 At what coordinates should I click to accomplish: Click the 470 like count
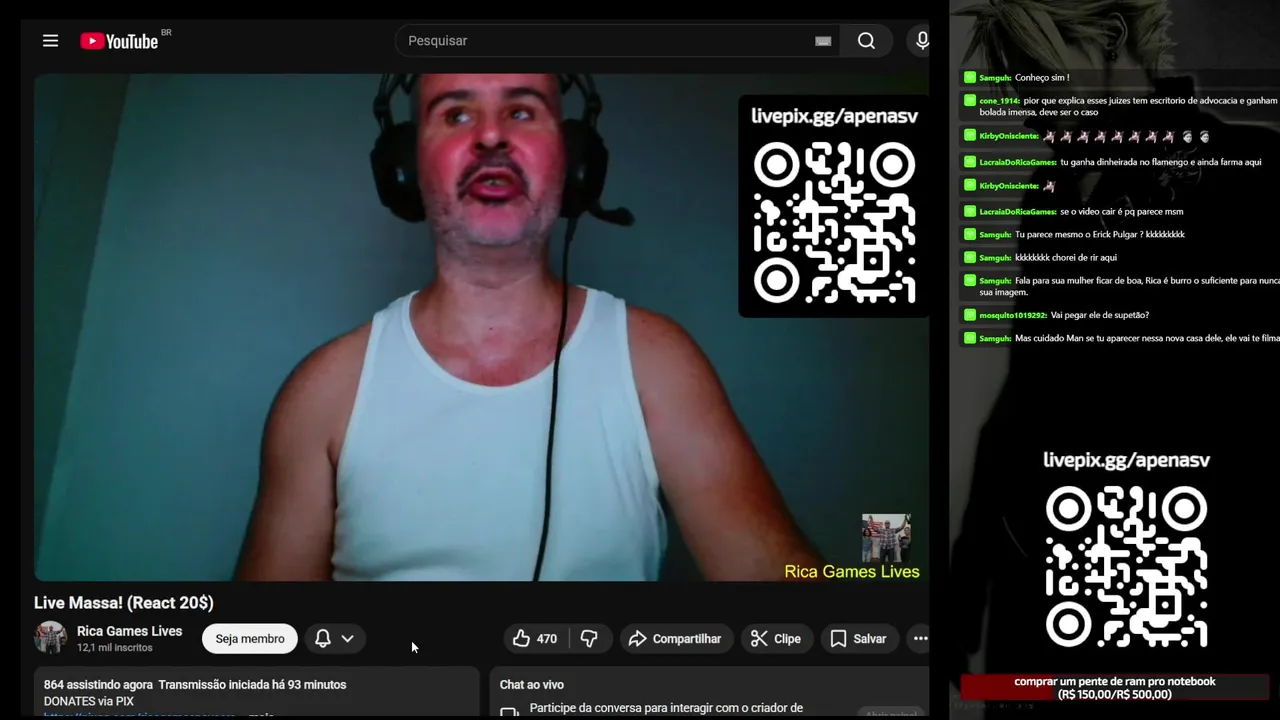click(x=547, y=639)
